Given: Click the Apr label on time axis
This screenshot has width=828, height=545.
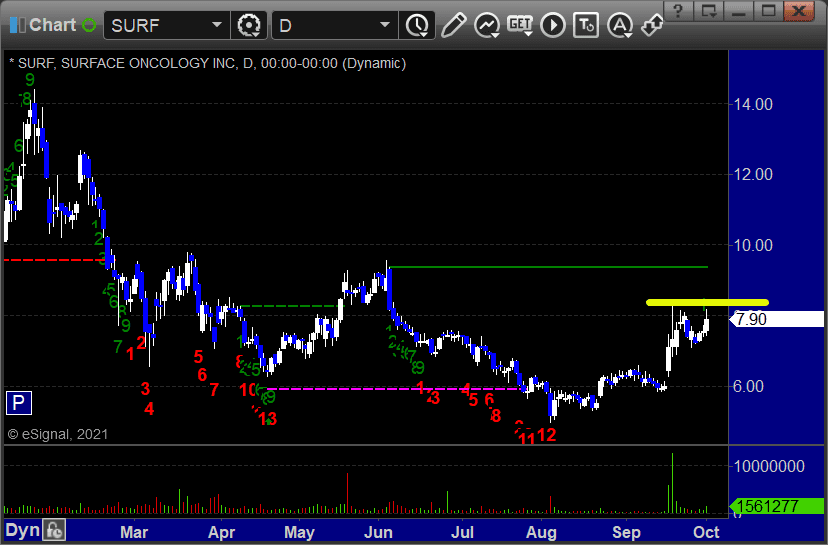Looking at the screenshot, I should coord(221,532).
